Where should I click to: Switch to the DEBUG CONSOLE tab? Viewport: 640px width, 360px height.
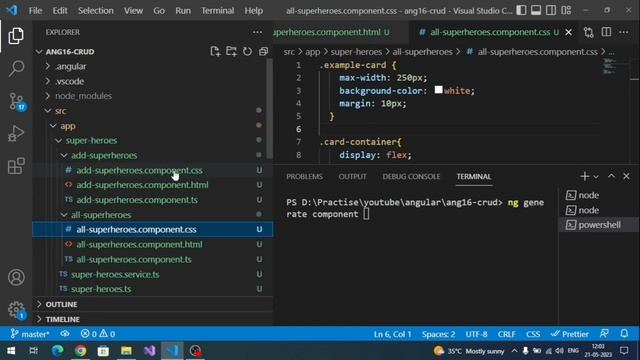tap(411, 176)
